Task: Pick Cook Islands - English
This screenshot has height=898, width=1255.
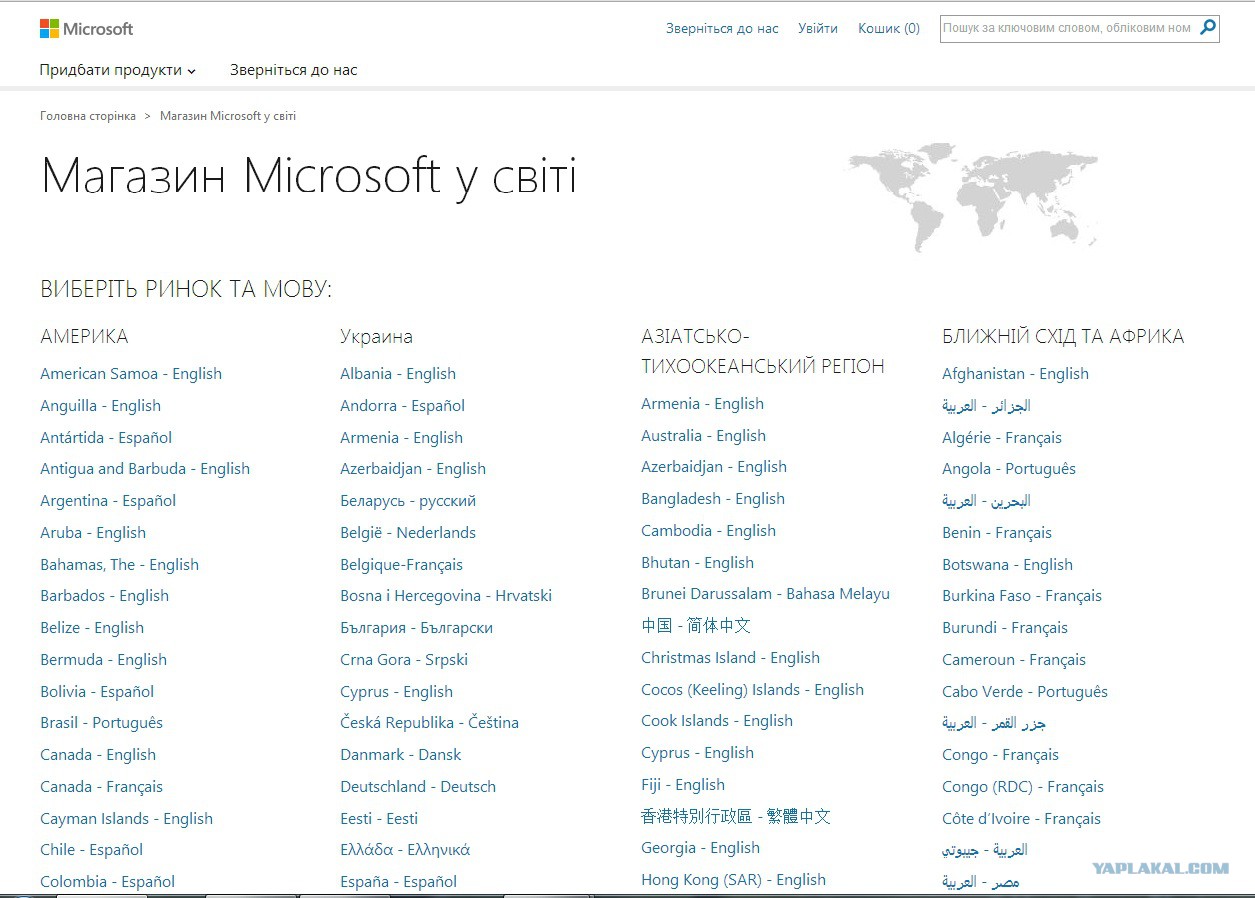Action: pos(717,721)
